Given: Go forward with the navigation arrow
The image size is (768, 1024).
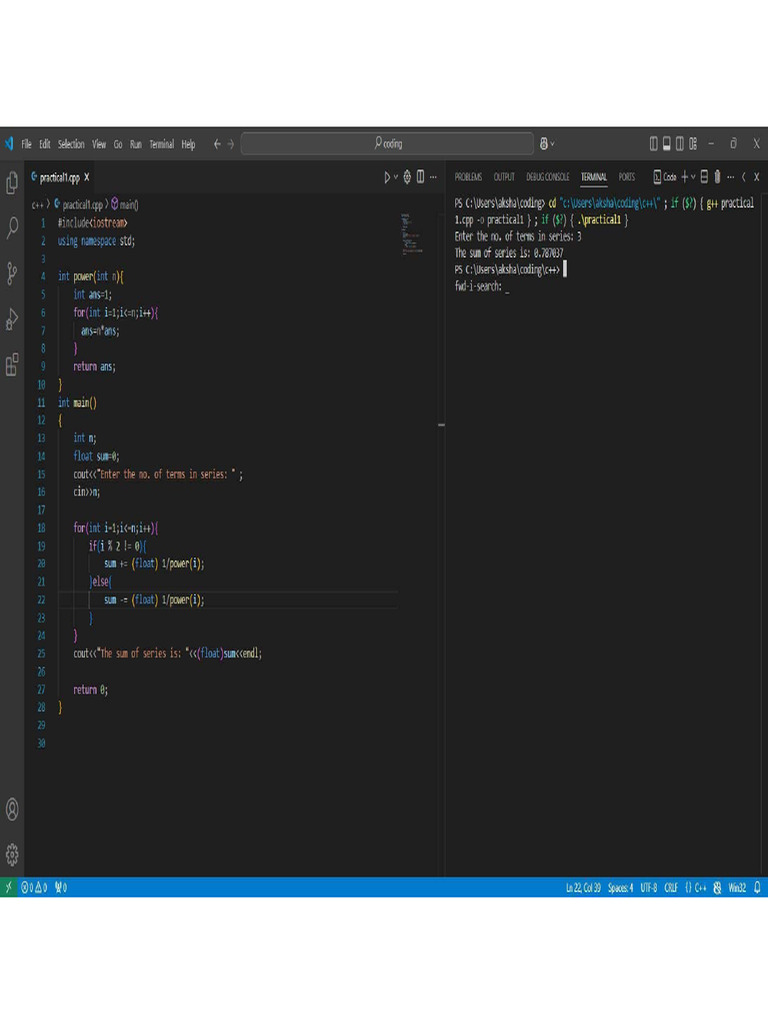Looking at the screenshot, I should pos(231,144).
